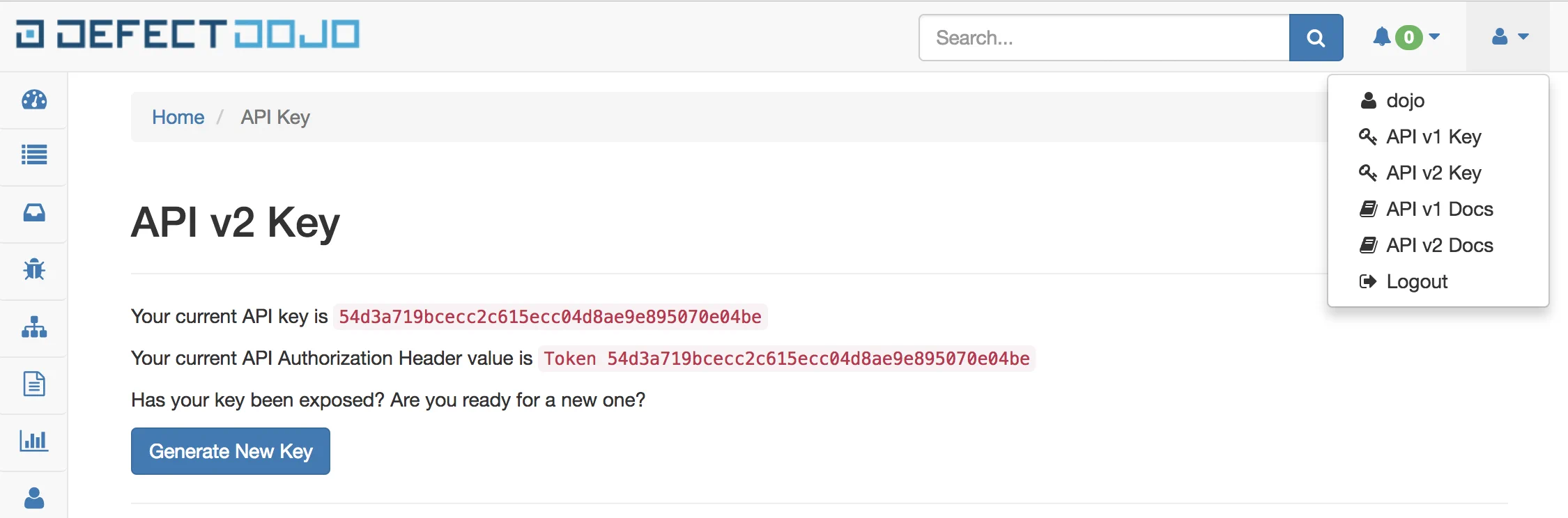Viewport: 1568px width, 518px height.
Task: Open the products list sidebar icon
Action: [34, 155]
